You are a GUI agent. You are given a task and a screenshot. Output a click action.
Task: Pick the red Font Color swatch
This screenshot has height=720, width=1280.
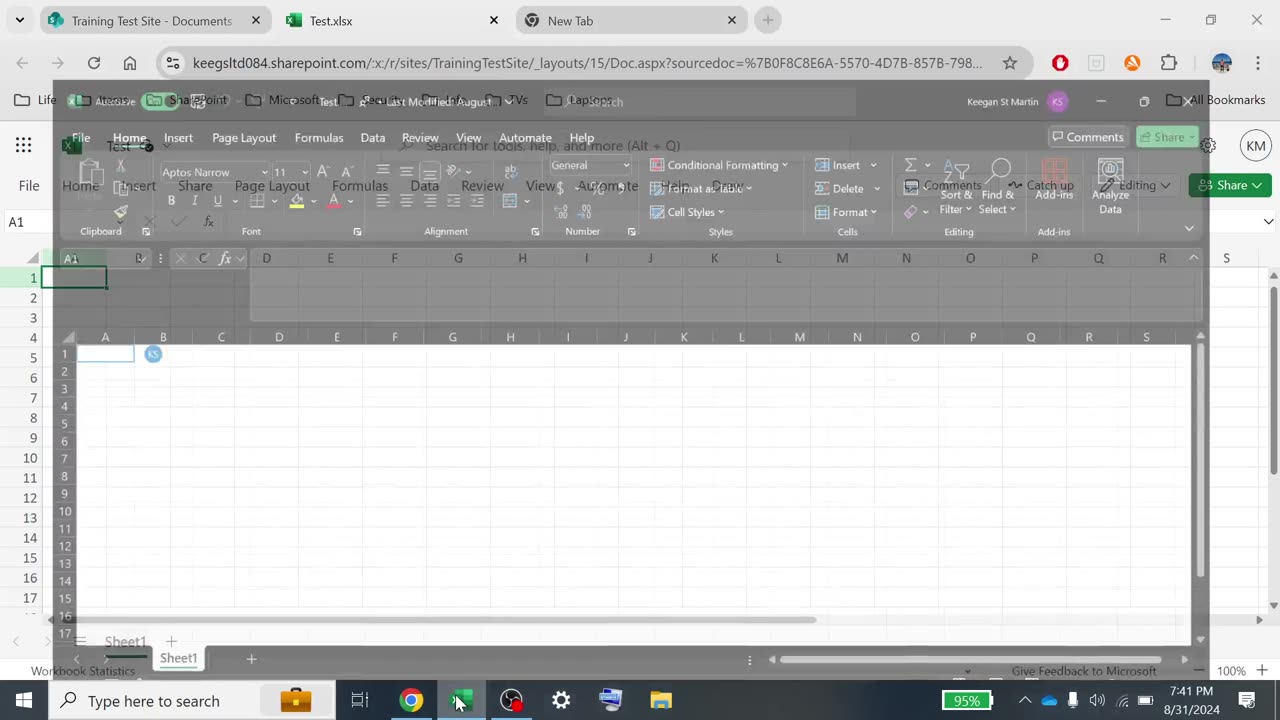point(334,201)
